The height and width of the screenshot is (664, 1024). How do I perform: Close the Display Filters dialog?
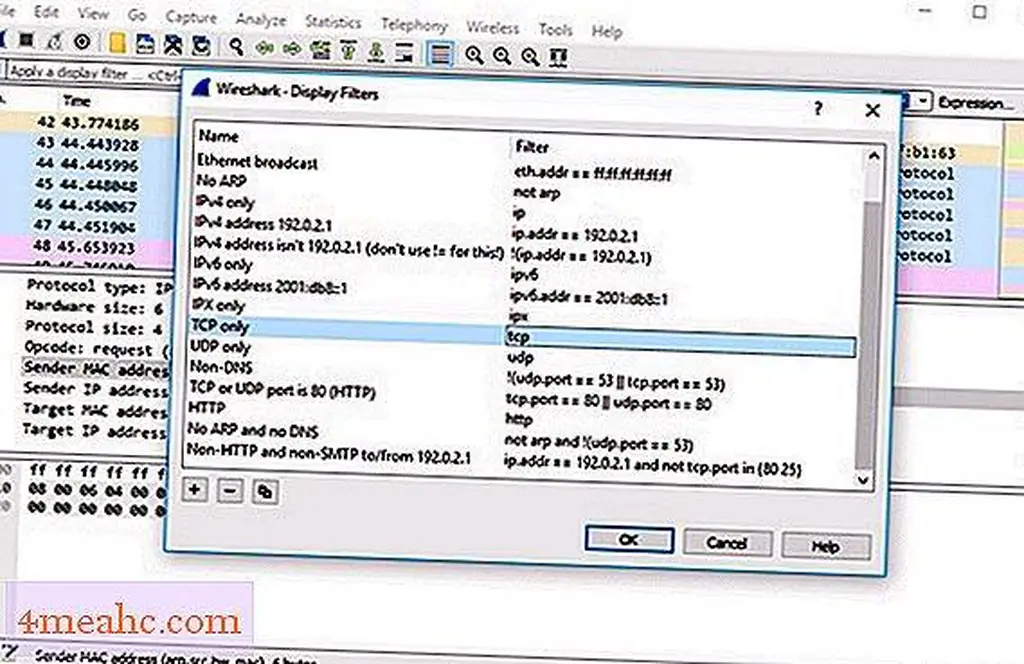pos(872,110)
